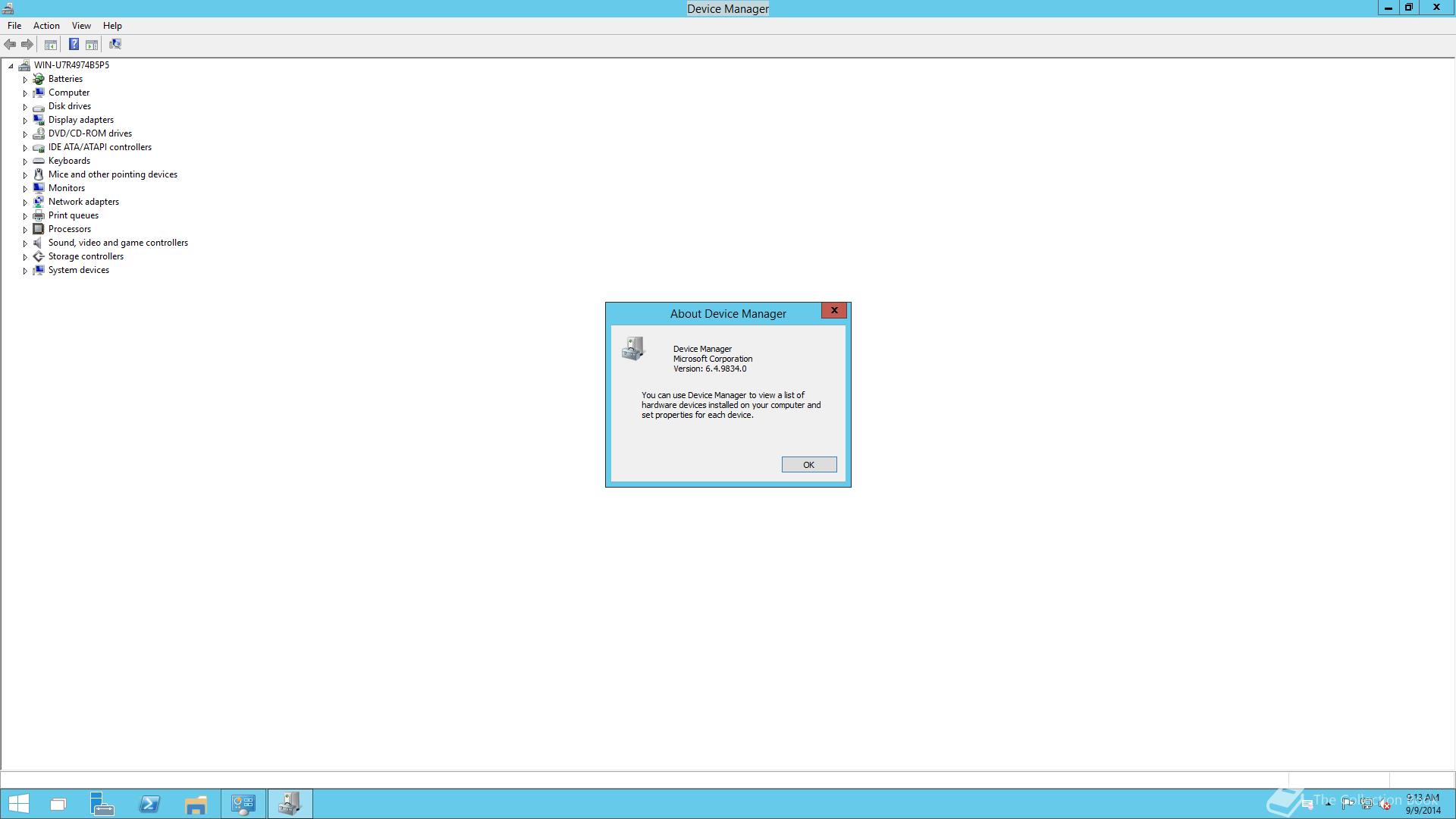Close the About Device Manager dialog
Image resolution: width=1456 pixels, height=819 pixels.
[833, 311]
